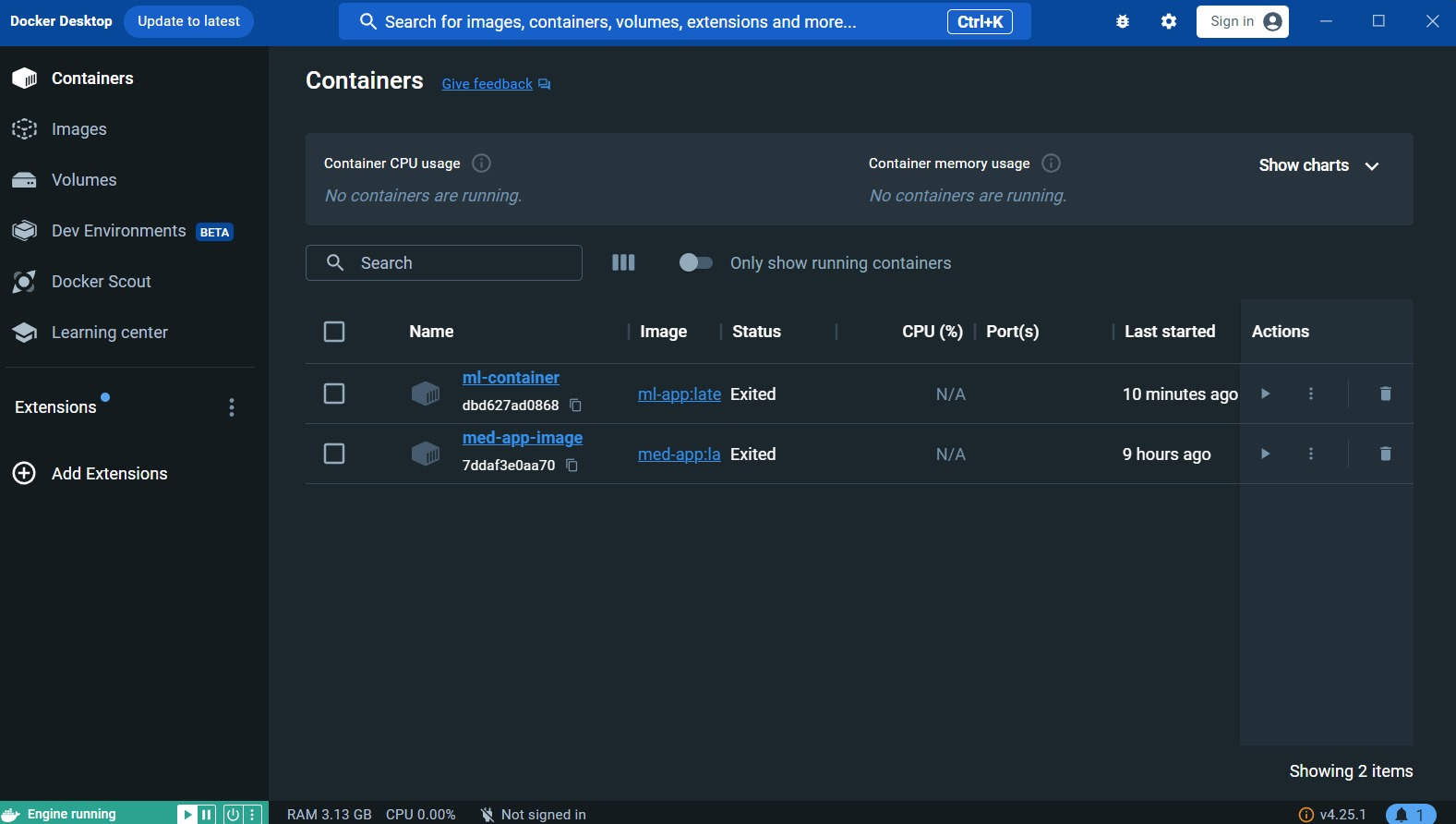This screenshot has width=1456, height=824.
Task: Click the Port(s) column header
Action: [1012, 332]
